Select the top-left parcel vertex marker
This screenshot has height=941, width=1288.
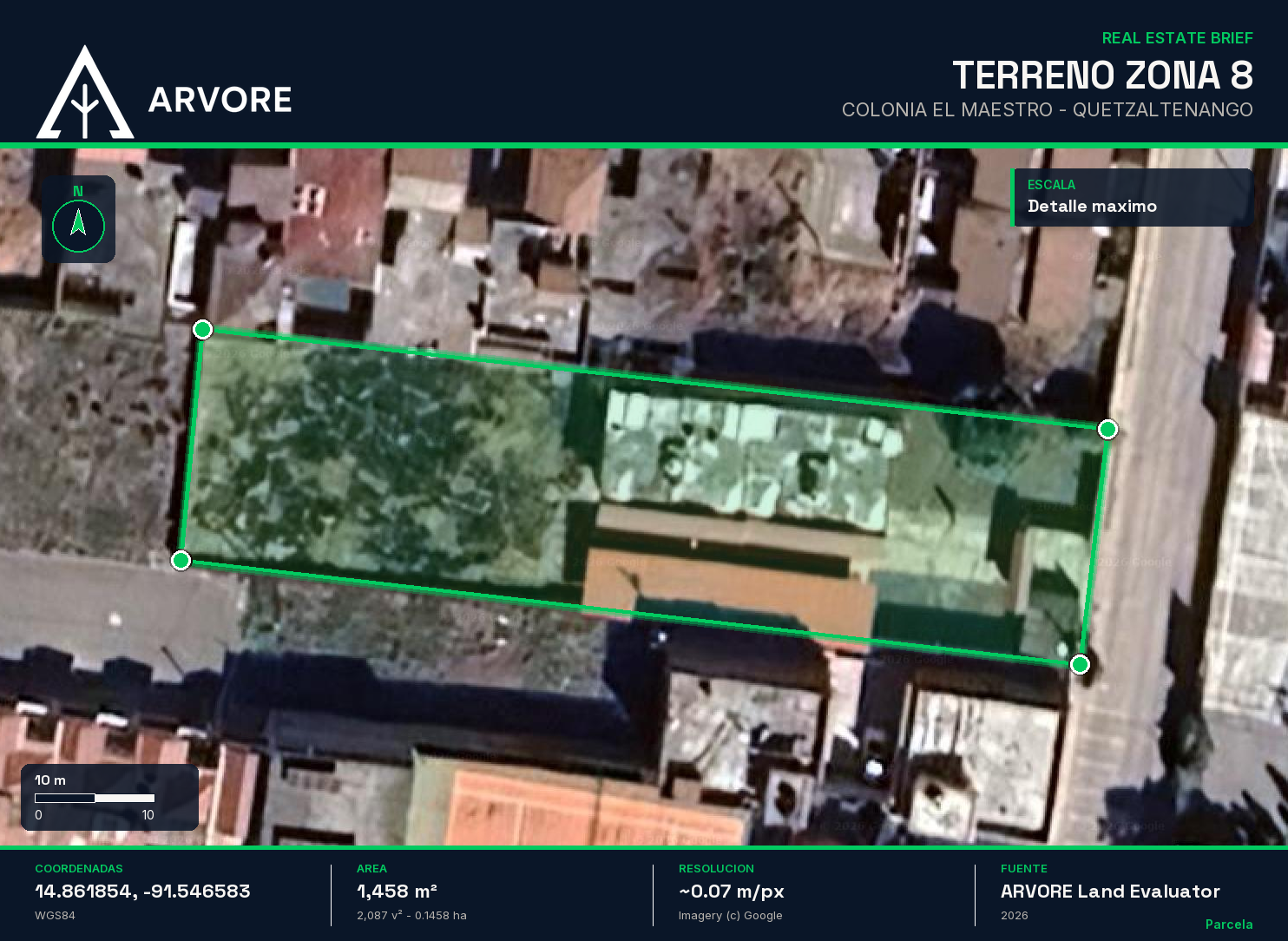click(x=202, y=329)
